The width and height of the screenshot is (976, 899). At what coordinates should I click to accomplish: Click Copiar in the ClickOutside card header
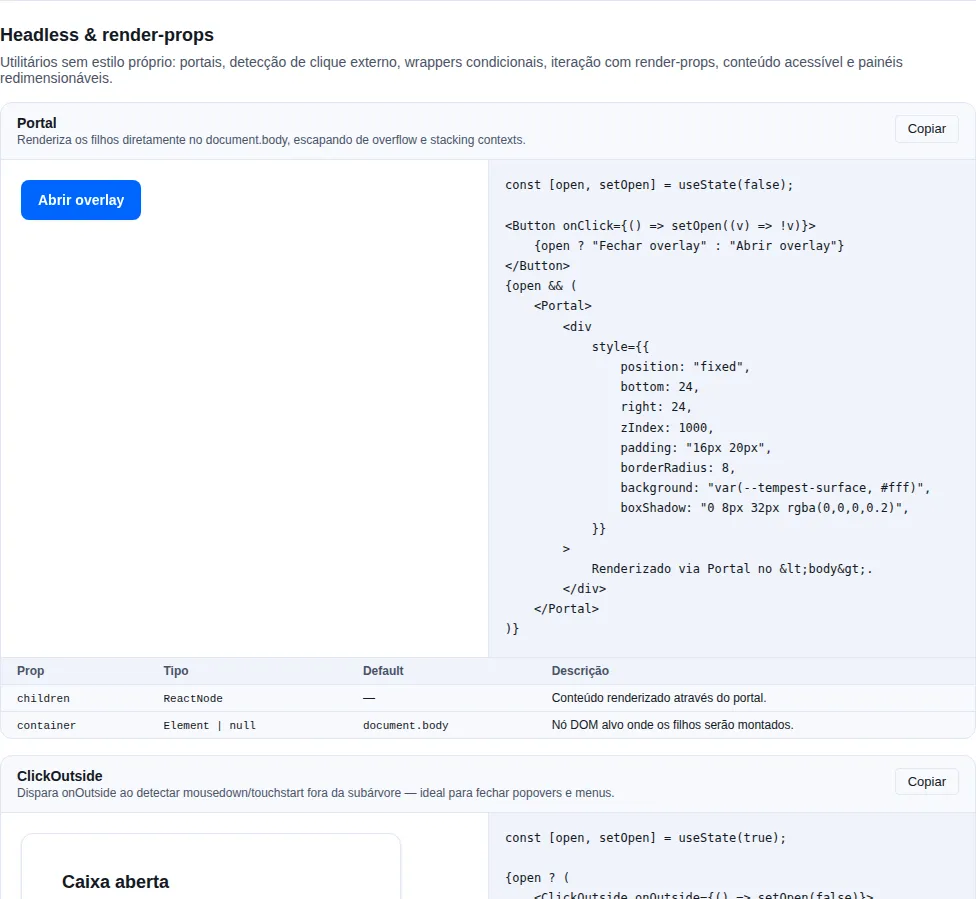pos(926,782)
